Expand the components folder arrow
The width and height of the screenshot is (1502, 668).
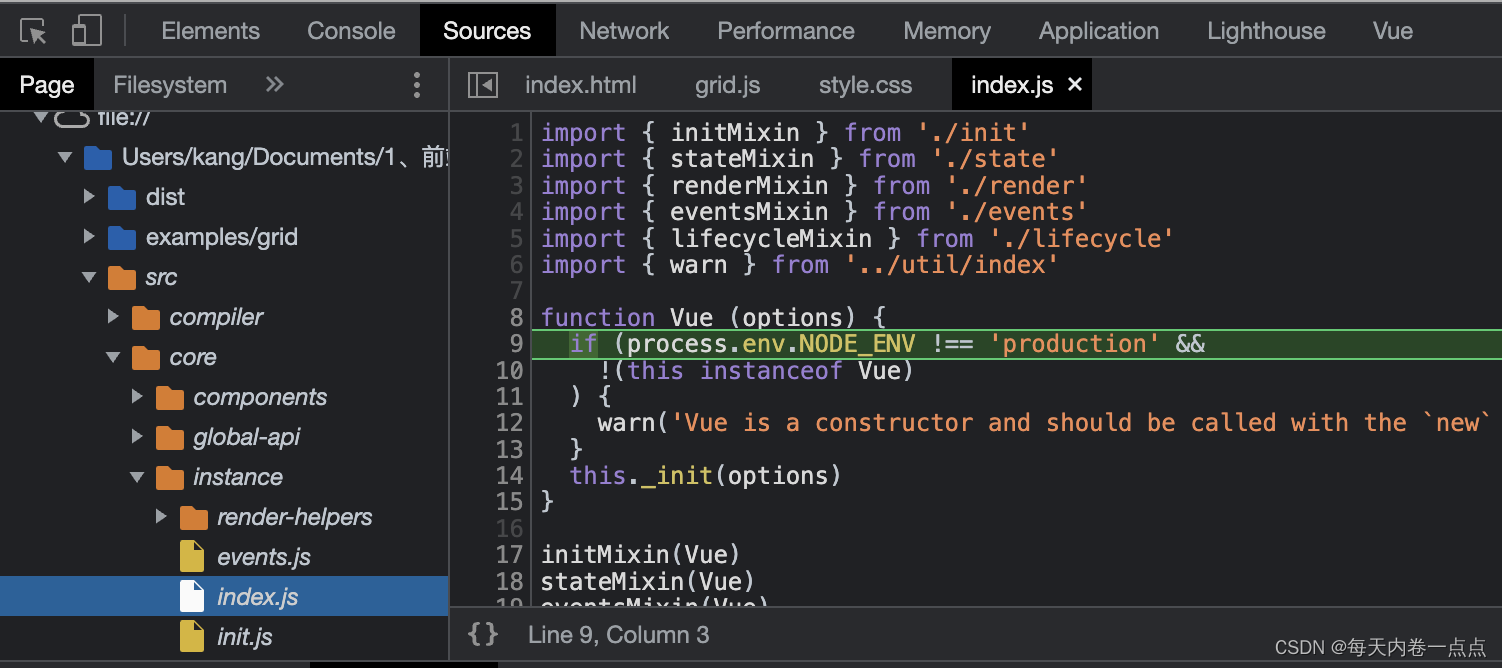(137, 397)
